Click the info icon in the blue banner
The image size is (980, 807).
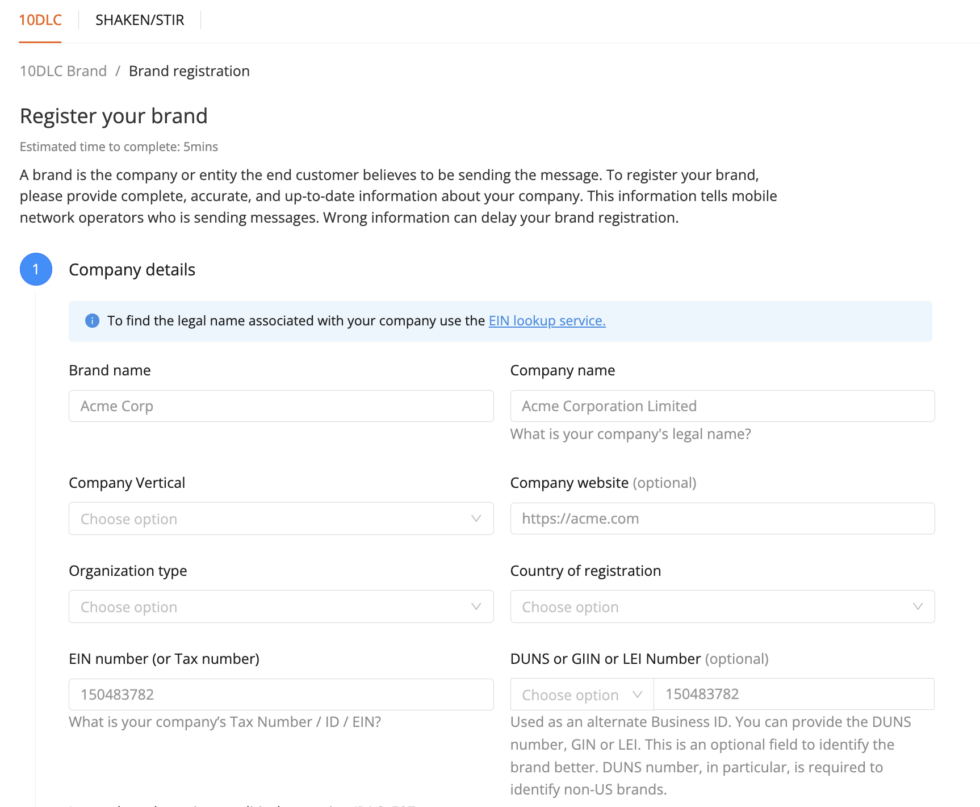tap(91, 321)
